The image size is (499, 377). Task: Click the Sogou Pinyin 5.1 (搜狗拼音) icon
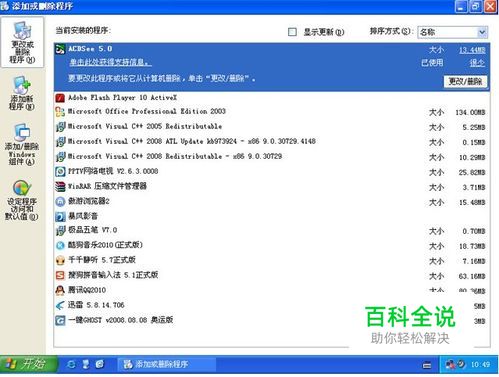[60, 275]
